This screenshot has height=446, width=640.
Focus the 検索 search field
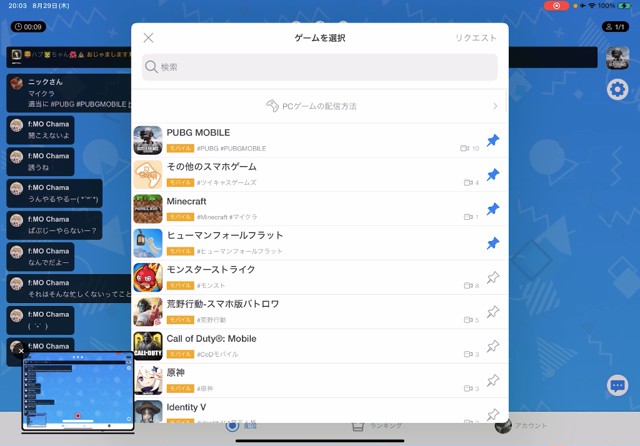point(320,67)
